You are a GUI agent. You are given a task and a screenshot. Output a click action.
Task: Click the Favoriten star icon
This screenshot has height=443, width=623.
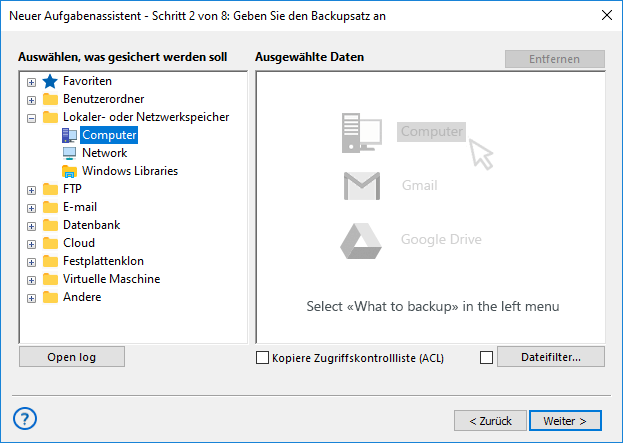[50, 81]
